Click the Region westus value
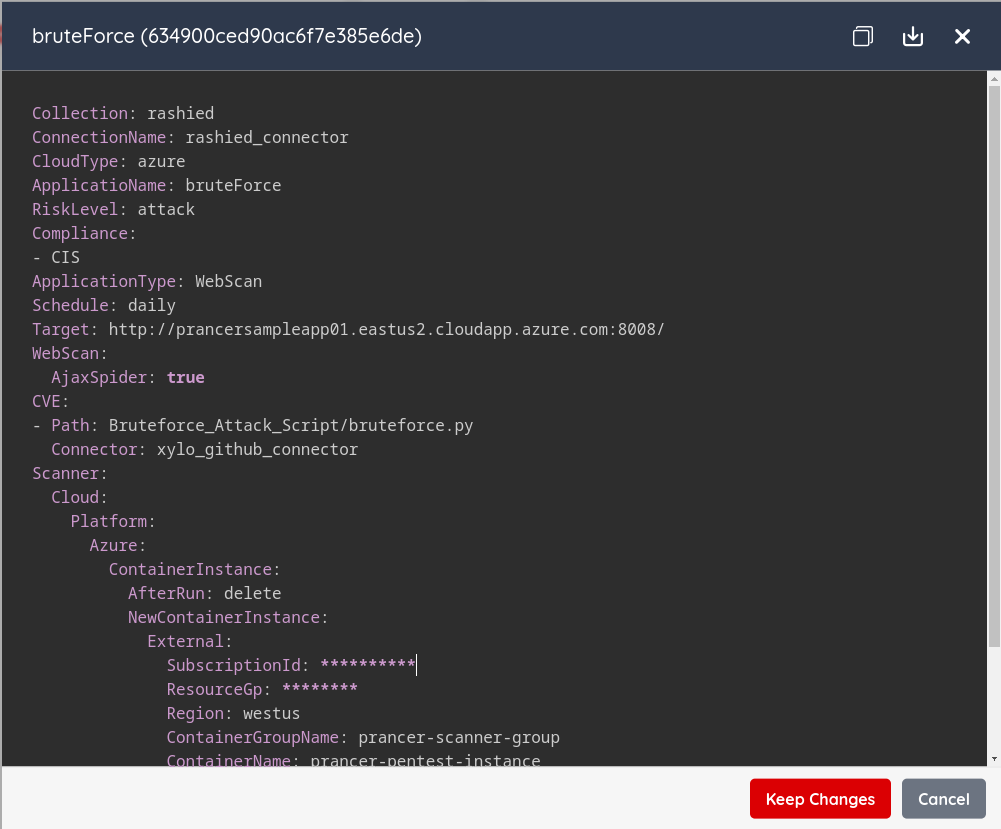Image resolution: width=1001 pixels, height=829 pixels. click(x=271, y=713)
